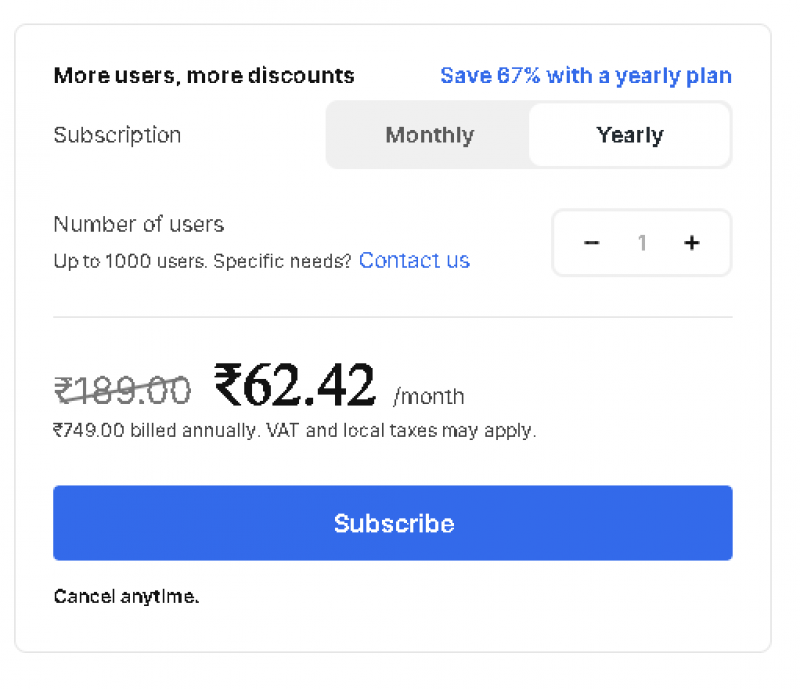Select the /month label next to price
Image resolution: width=800 pixels, height=689 pixels.
coord(430,396)
